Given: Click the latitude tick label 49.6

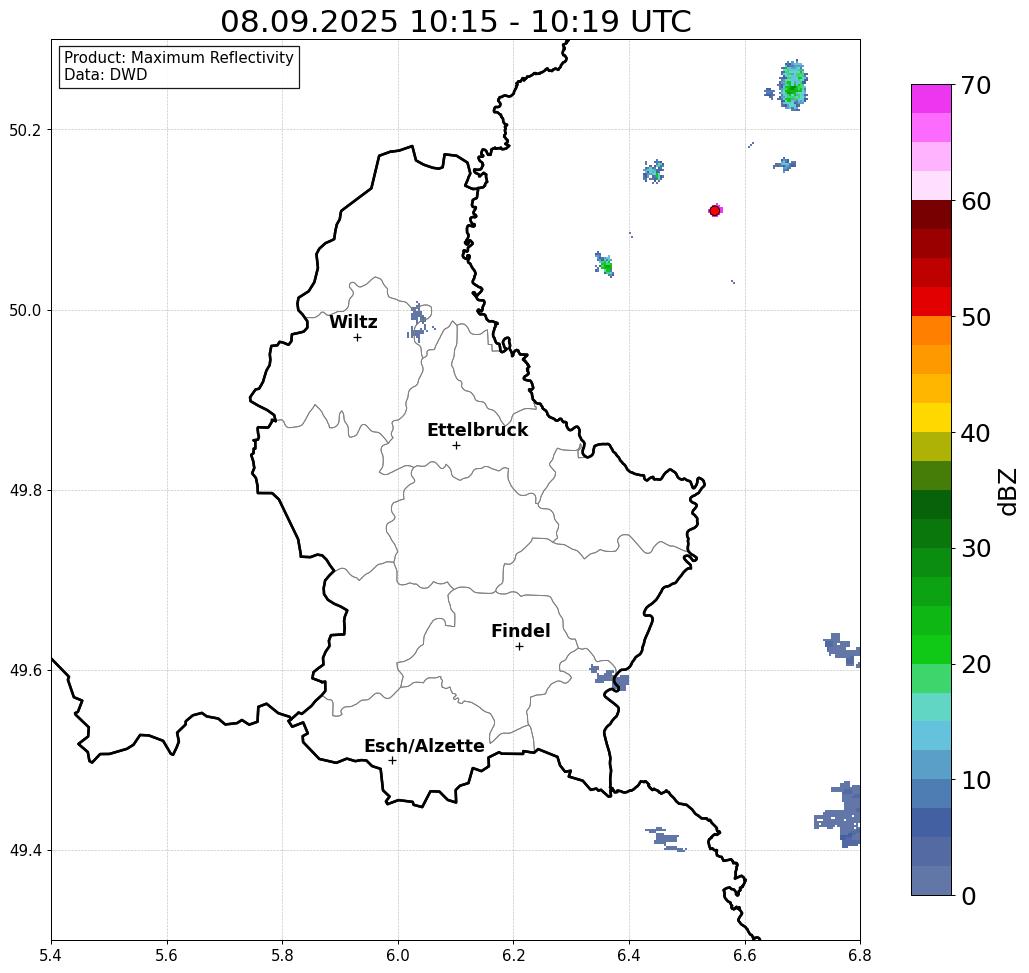Looking at the screenshot, I should point(24,671).
